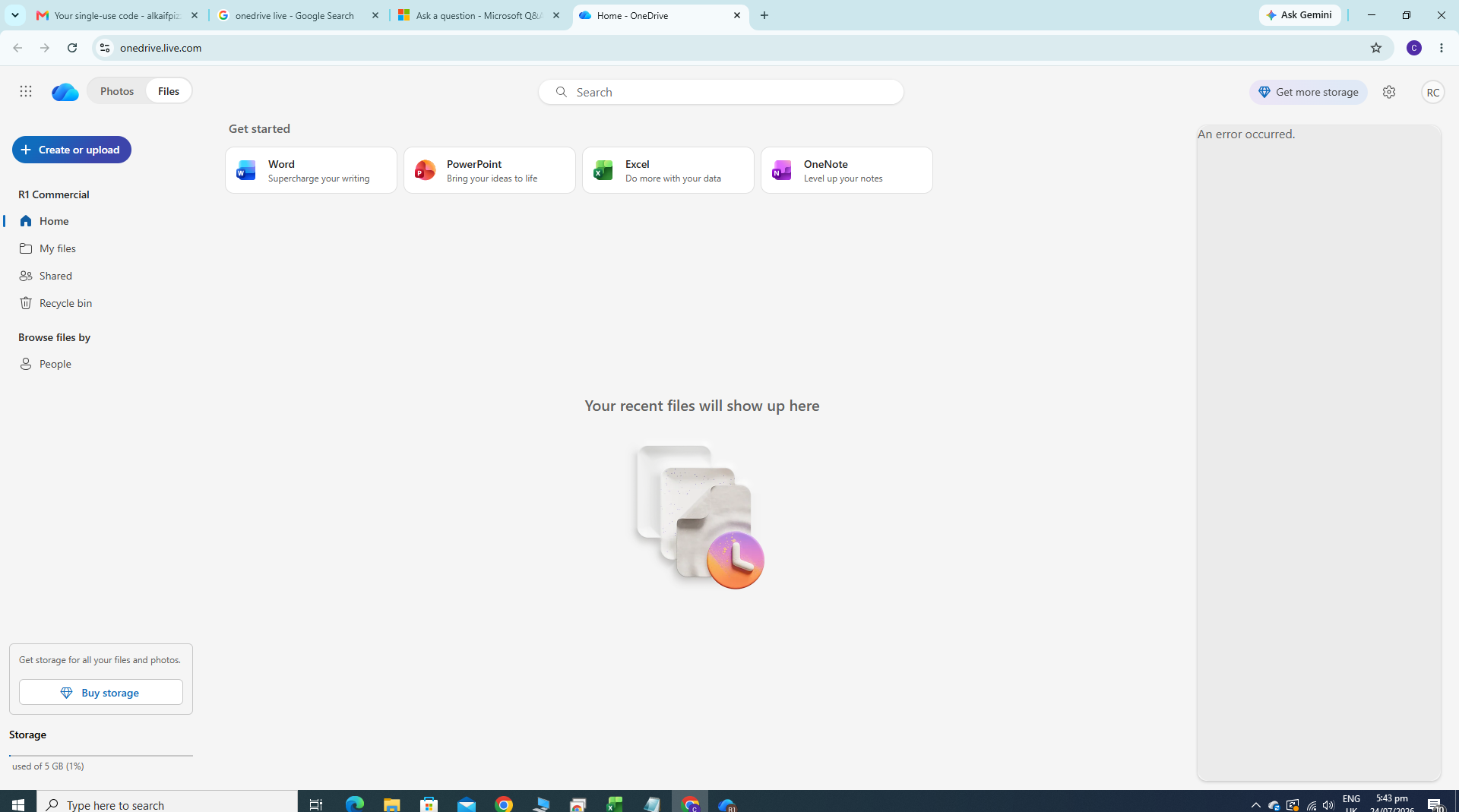The height and width of the screenshot is (812, 1459).
Task: Open a new browser tab
Action: [x=764, y=15]
